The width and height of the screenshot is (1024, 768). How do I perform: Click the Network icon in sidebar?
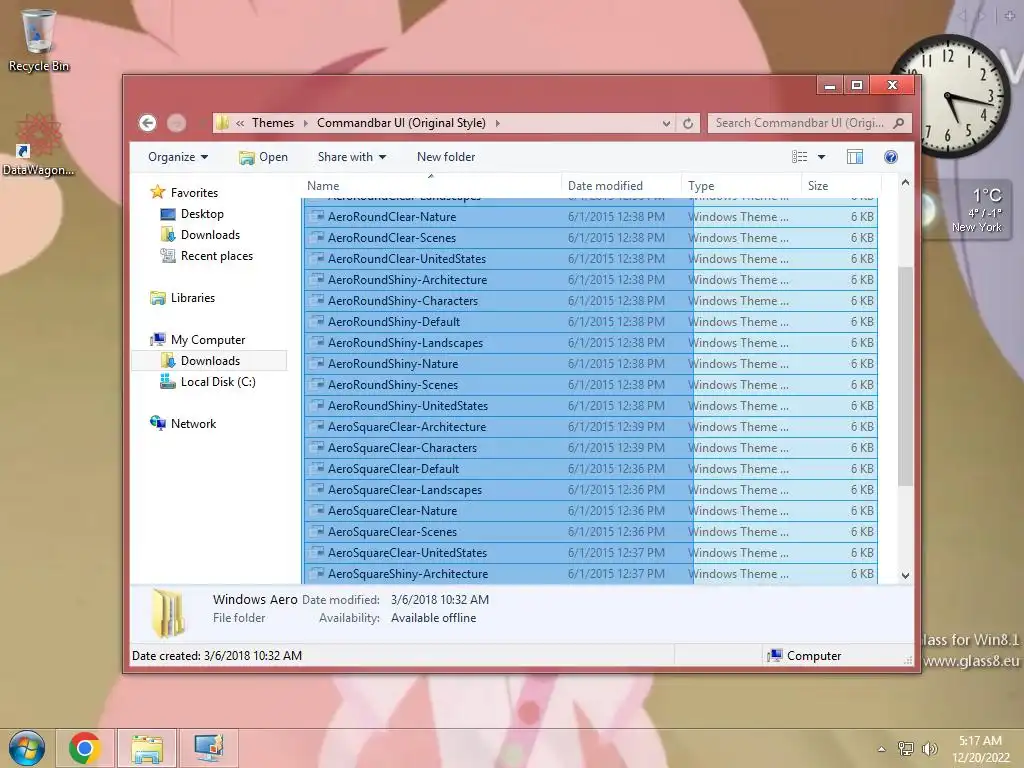(157, 423)
